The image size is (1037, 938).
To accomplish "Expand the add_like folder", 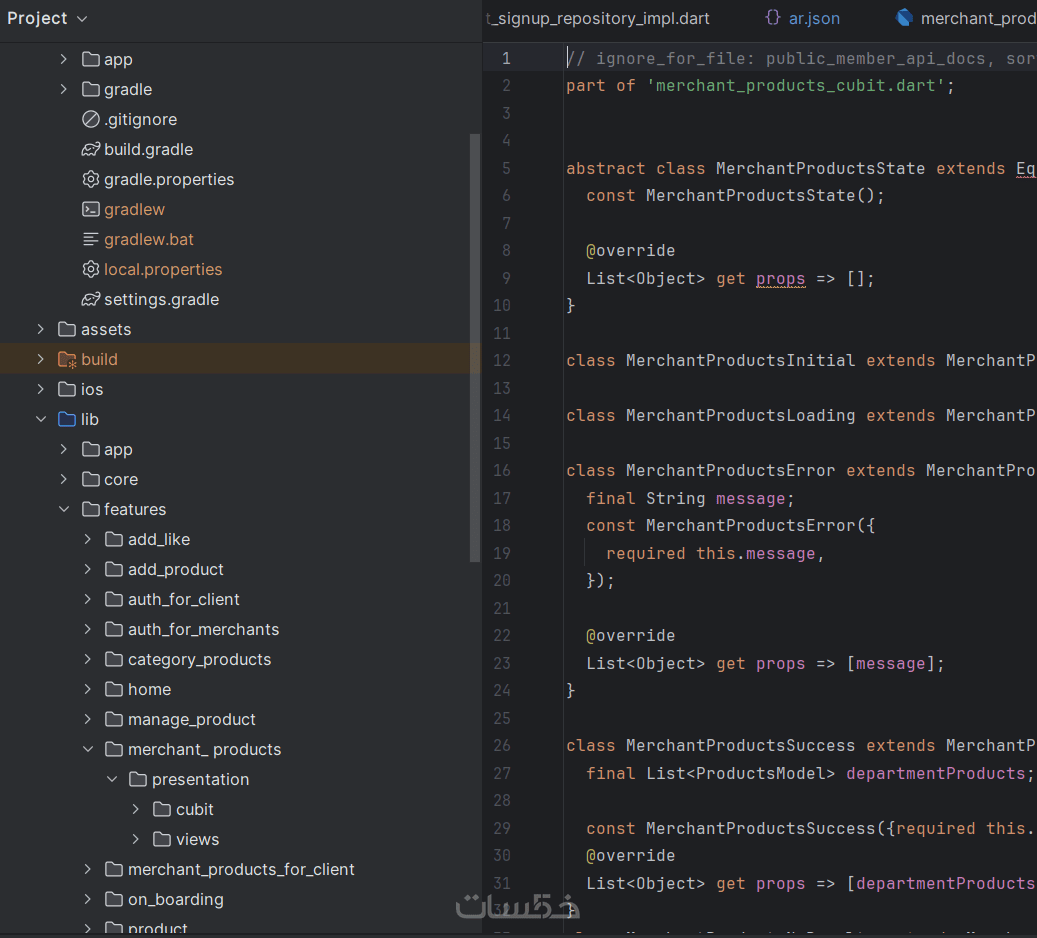I will (87, 540).
